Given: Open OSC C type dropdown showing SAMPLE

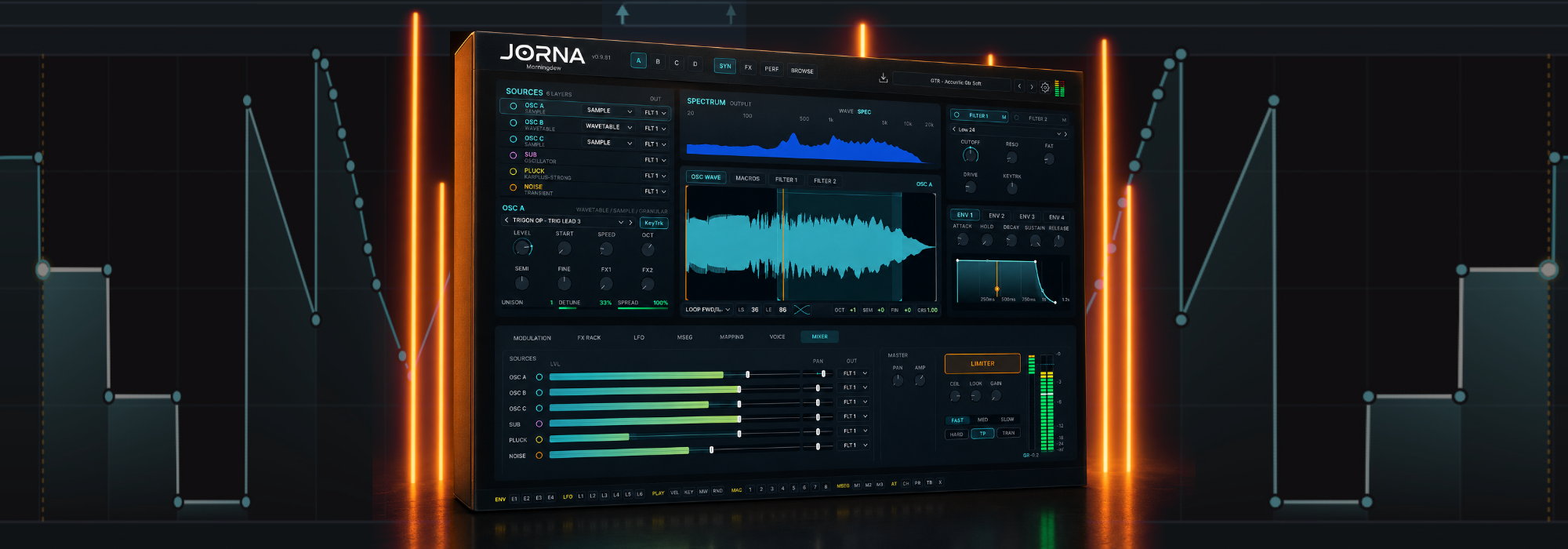Looking at the screenshot, I should (609, 143).
